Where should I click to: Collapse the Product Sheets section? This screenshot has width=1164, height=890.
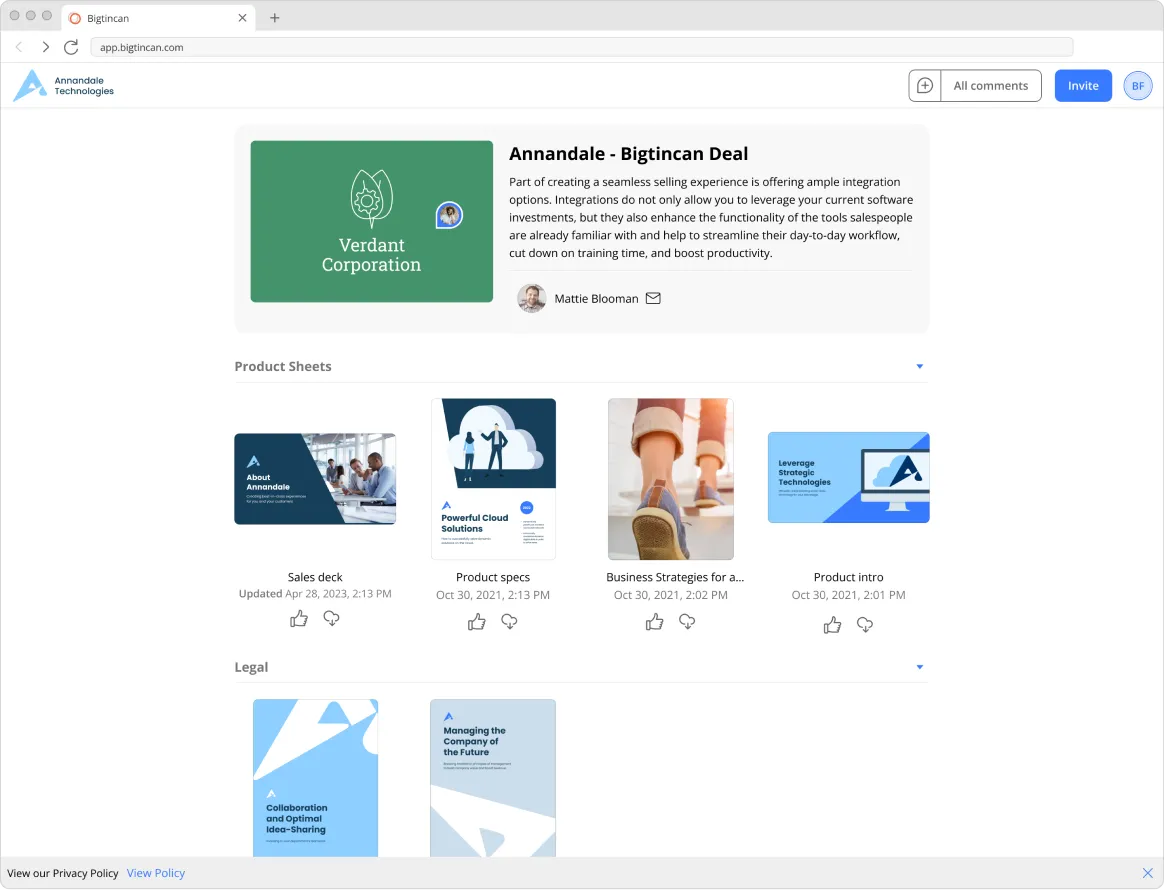pyautogui.click(x=920, y=367)
